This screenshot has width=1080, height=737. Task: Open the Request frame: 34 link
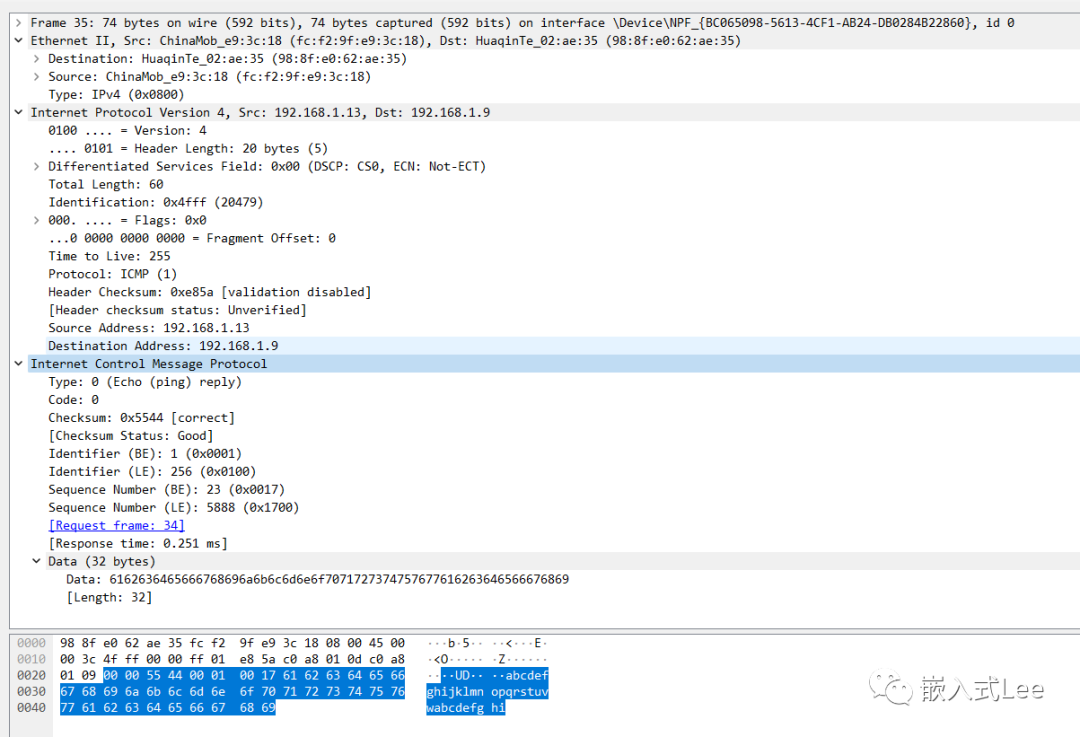tap(116, 526)
